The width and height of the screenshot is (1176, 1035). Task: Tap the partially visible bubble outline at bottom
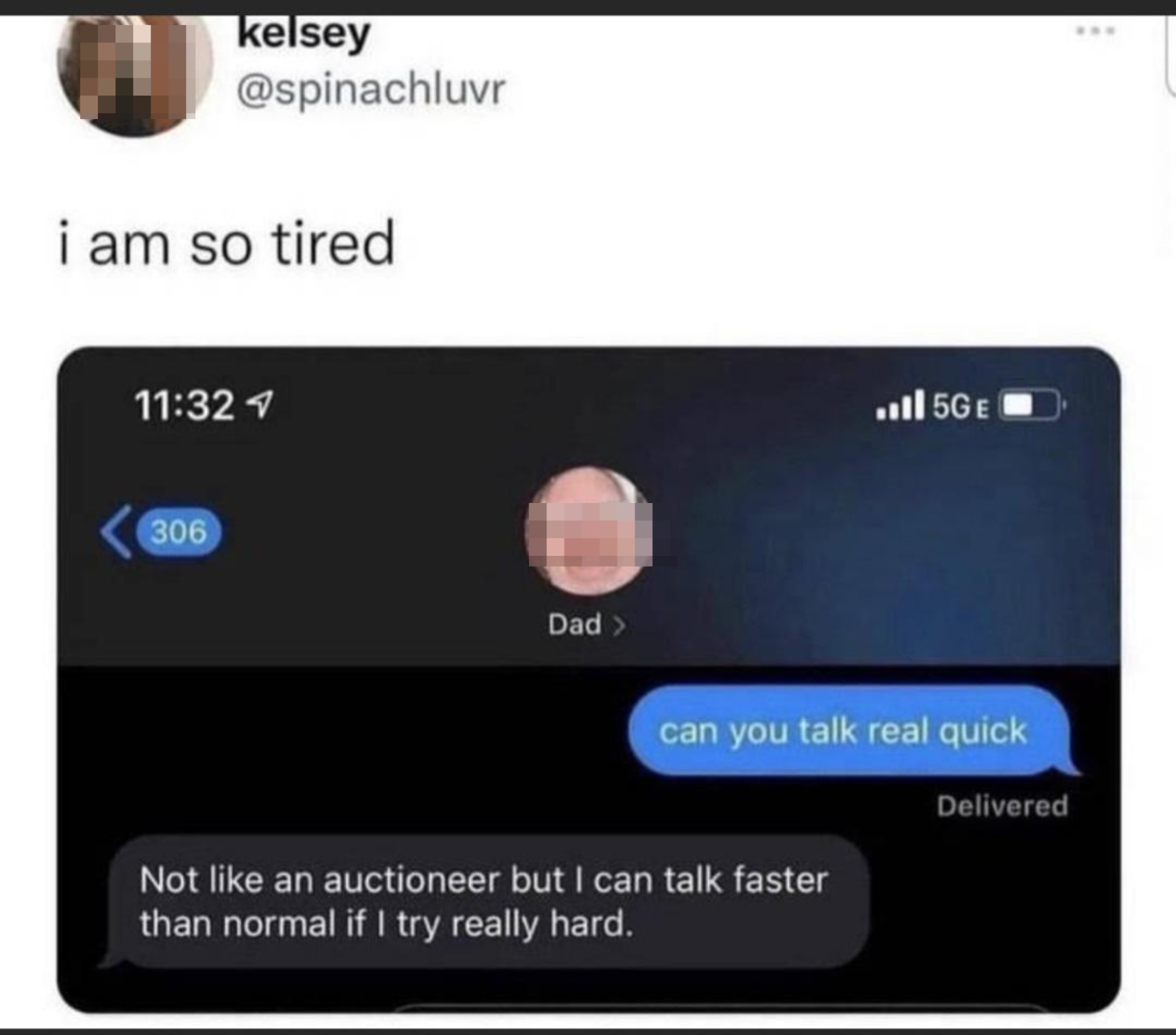(x=722, y=1008)
